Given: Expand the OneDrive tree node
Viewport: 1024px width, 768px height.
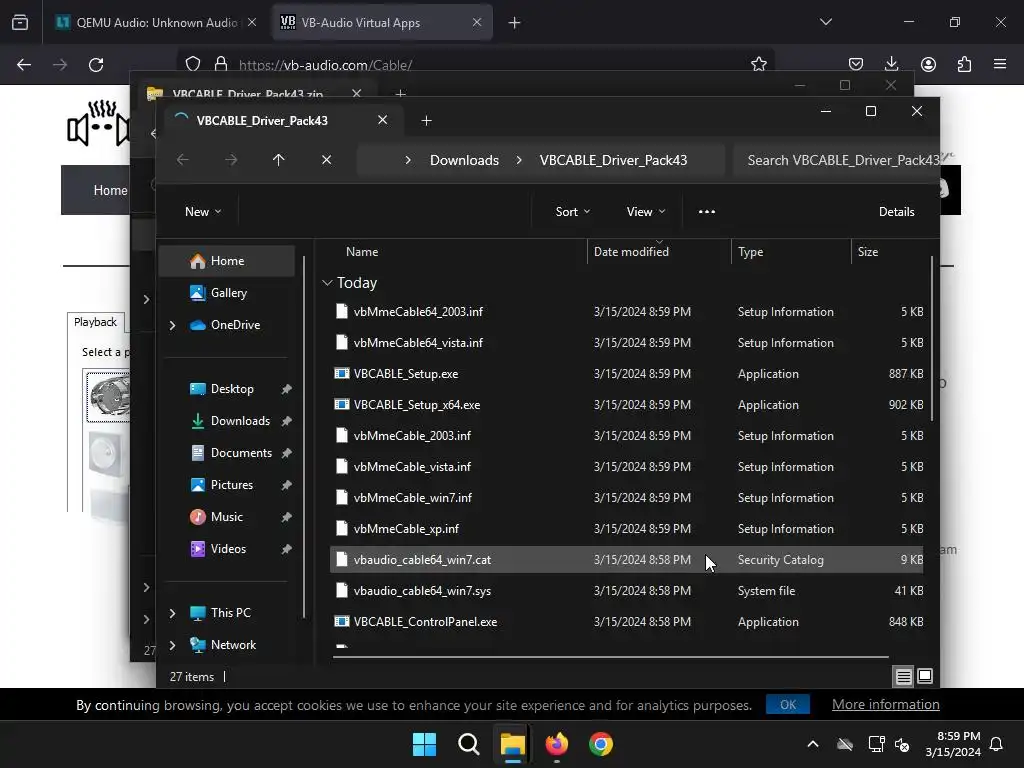Looking at the screenshot, I should tap(172, 325).
